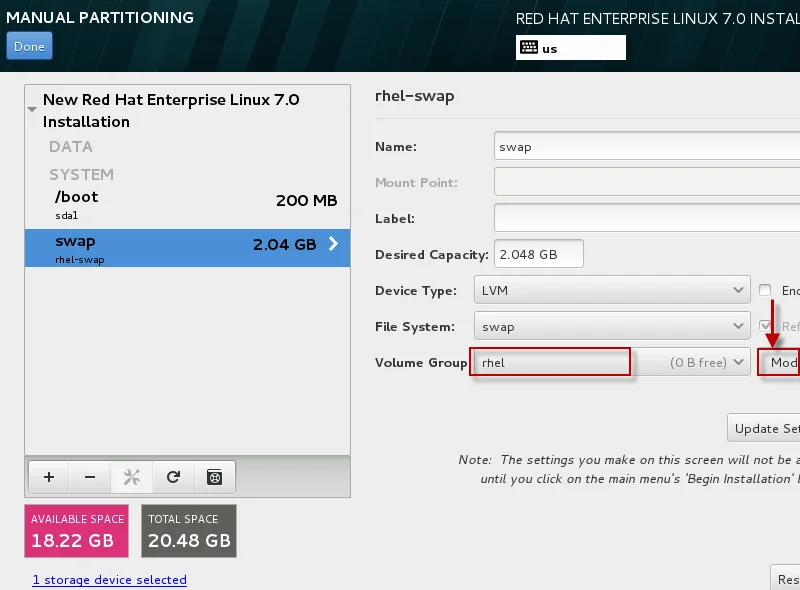
Task: Click the disk summary icon in toolbar
Action: point(214,478)
